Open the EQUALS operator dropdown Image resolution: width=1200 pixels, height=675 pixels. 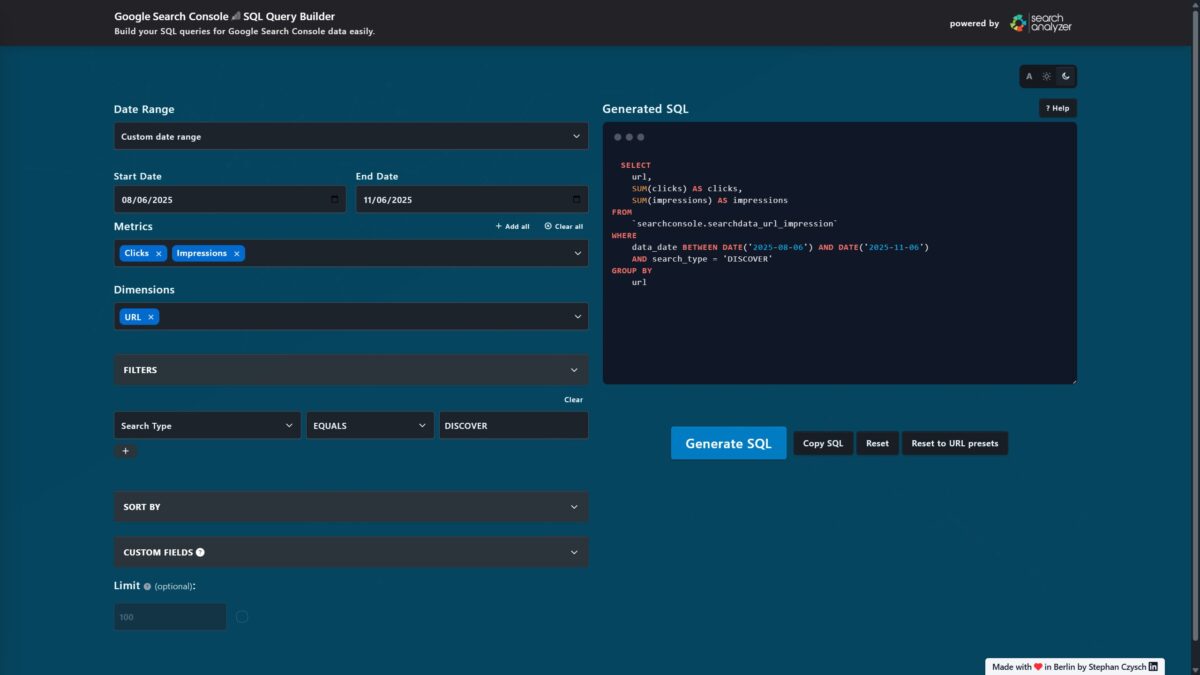tap(370, 426)
